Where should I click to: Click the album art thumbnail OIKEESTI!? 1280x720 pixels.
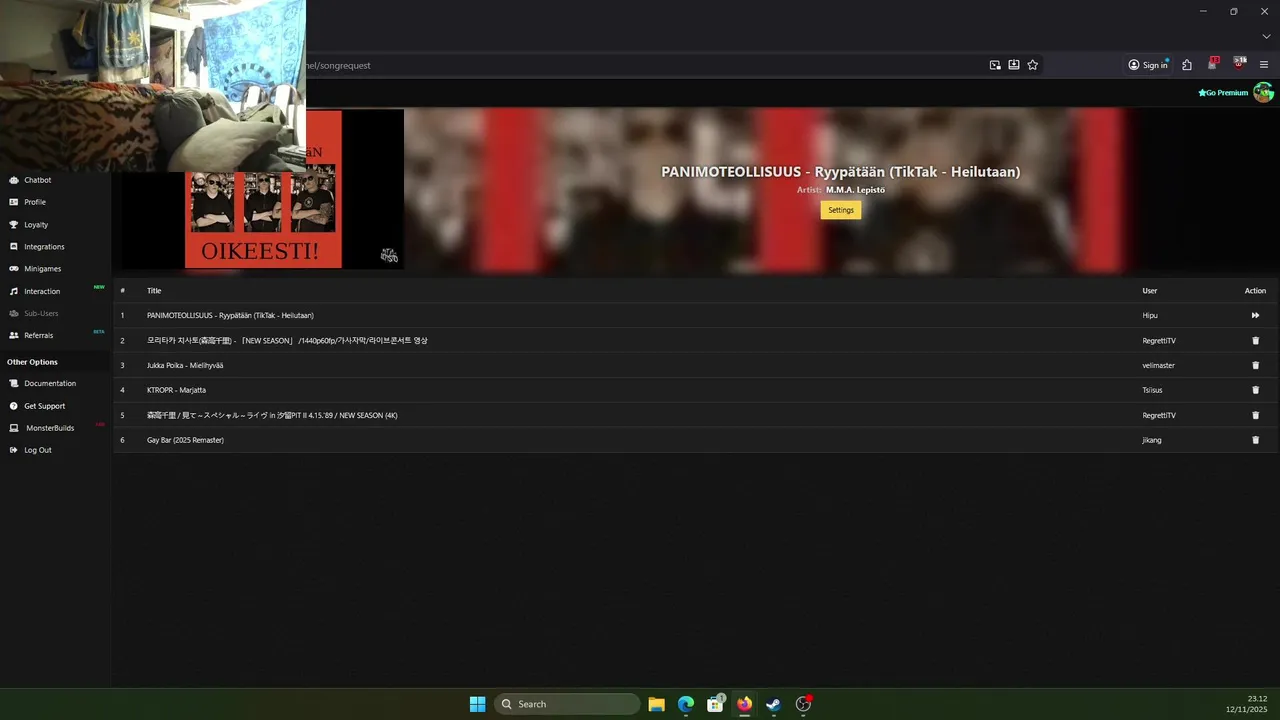pyautogui.click(x=263, y=189)
